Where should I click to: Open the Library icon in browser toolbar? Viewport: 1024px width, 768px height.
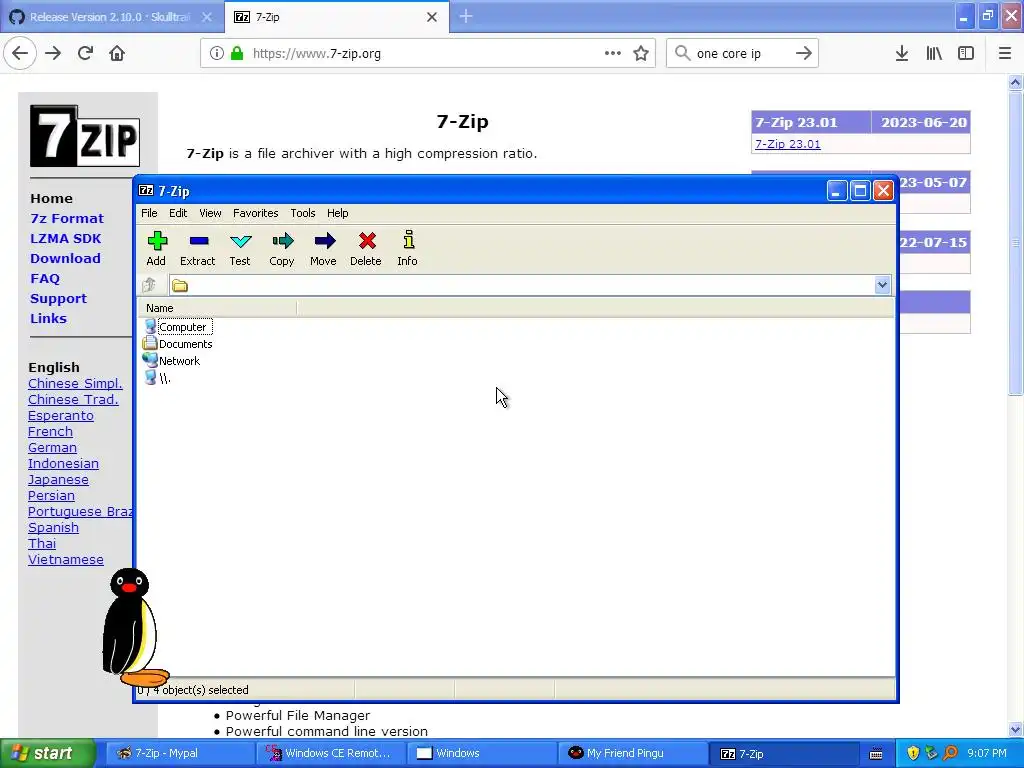934,53
